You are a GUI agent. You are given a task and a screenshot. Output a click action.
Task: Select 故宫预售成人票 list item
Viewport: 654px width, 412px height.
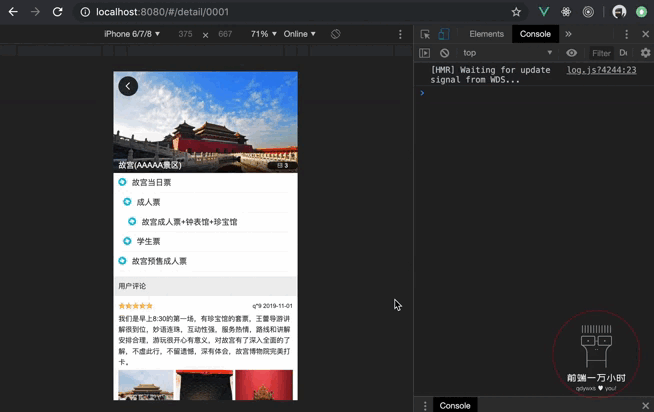pos(205,261)
